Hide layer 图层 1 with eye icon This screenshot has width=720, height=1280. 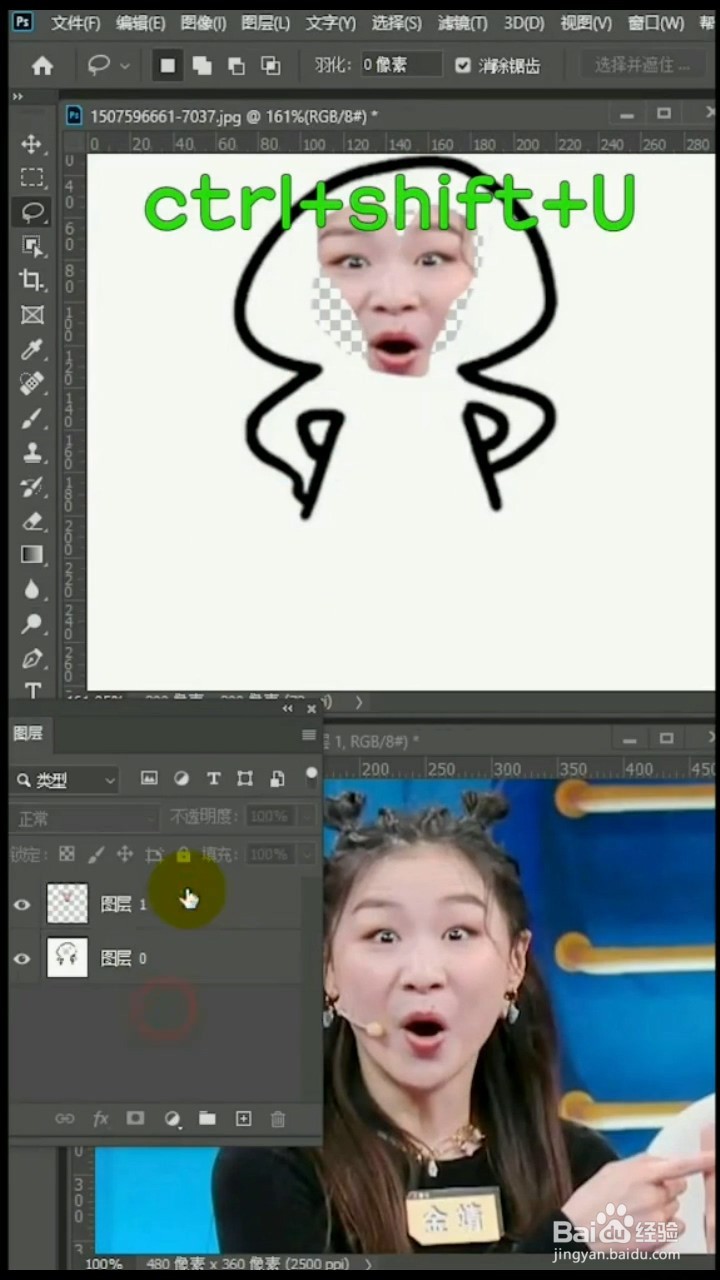22,904
